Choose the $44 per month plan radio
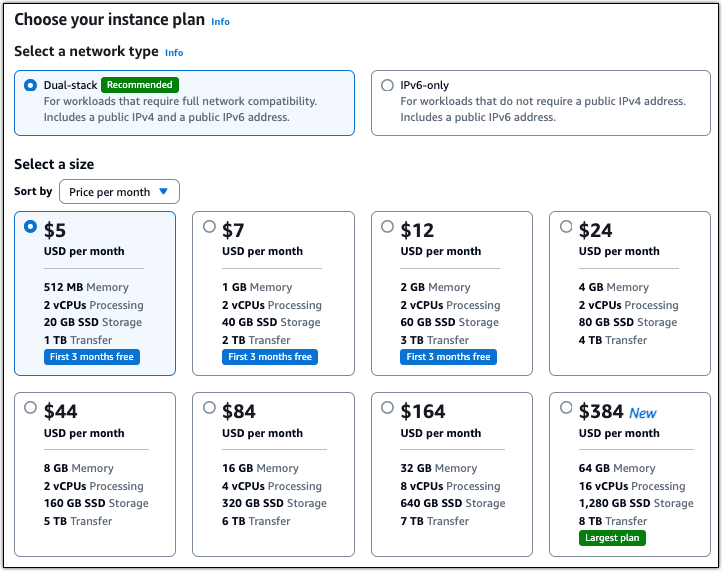Viewport: 722px width, 571px height. pos(30,408)
